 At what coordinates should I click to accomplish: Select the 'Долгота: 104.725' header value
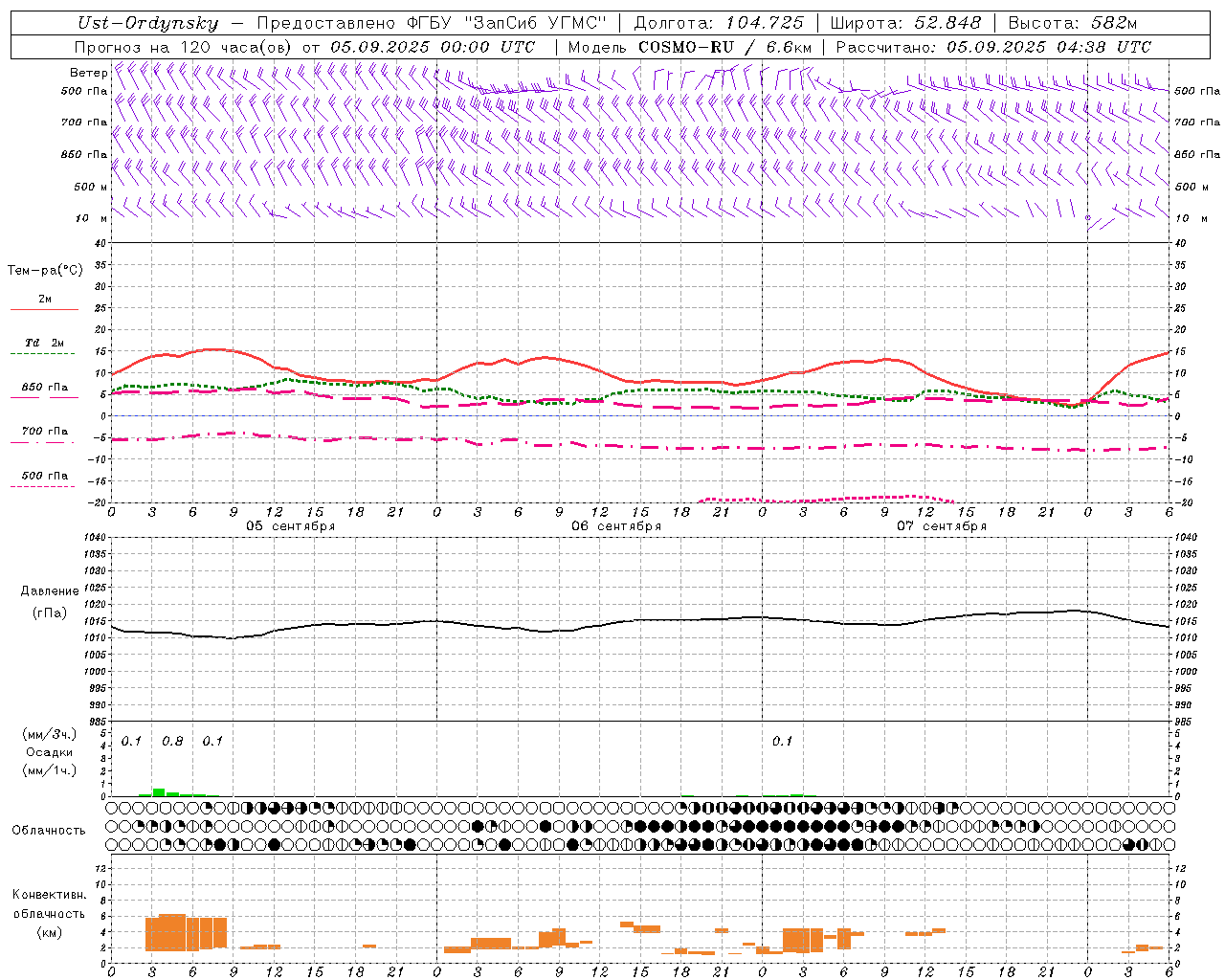pyautogui.click(x=719, y=24)
